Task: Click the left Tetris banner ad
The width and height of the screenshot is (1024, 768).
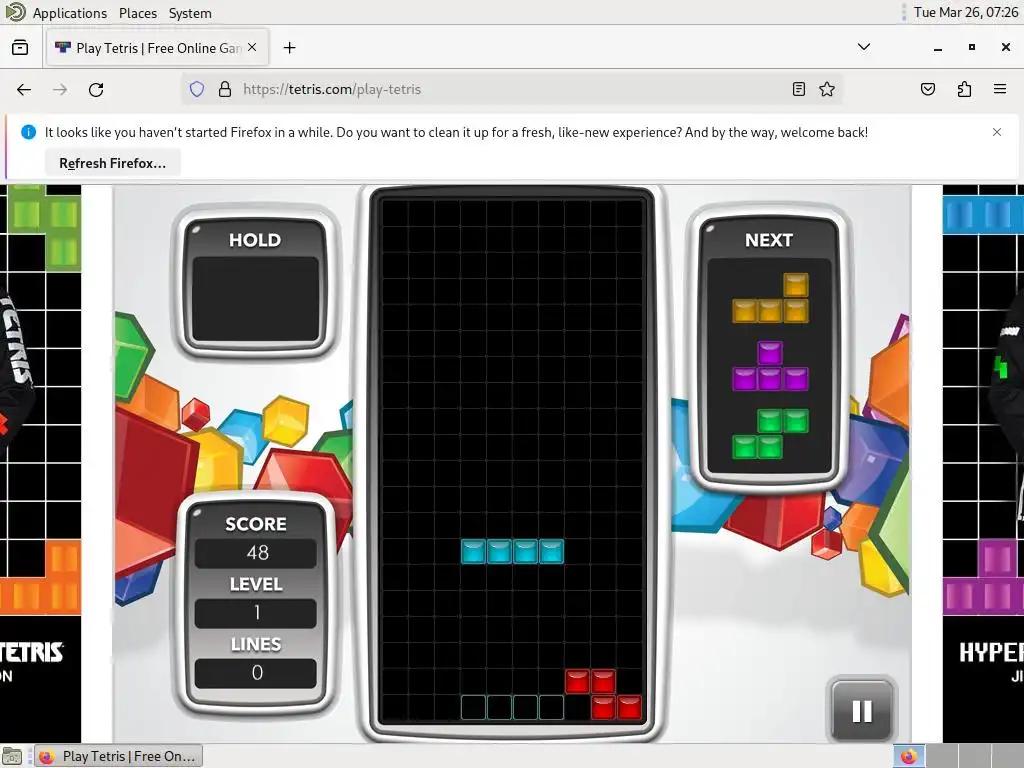Action: pos(40,464)
